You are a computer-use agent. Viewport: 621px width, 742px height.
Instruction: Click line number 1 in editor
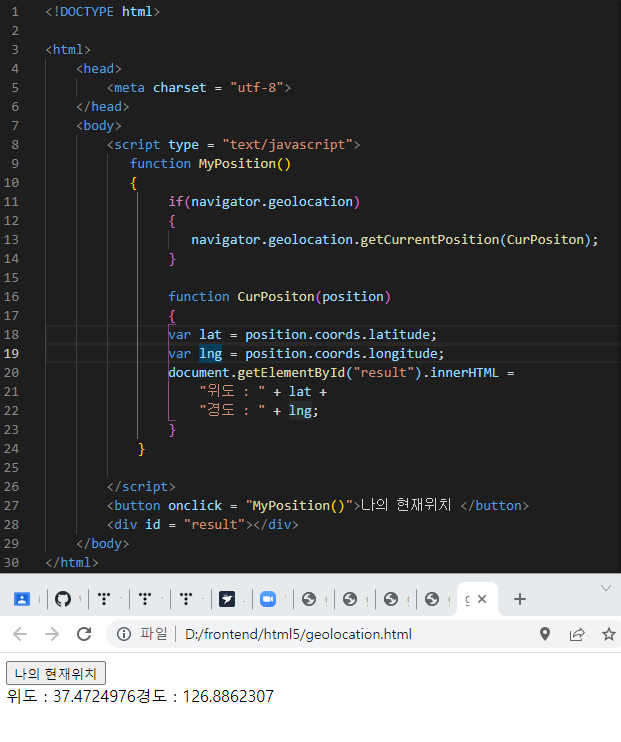tap(15, 11)
